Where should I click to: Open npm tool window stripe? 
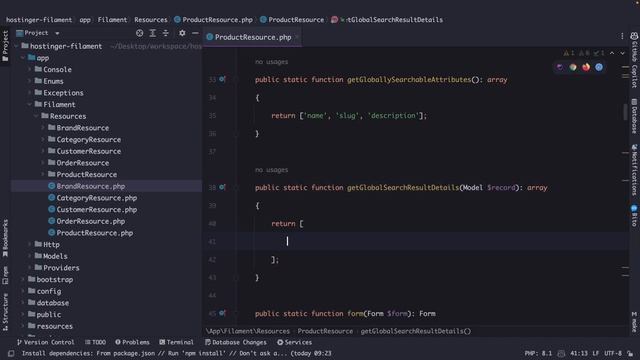[x=5, y=276]
